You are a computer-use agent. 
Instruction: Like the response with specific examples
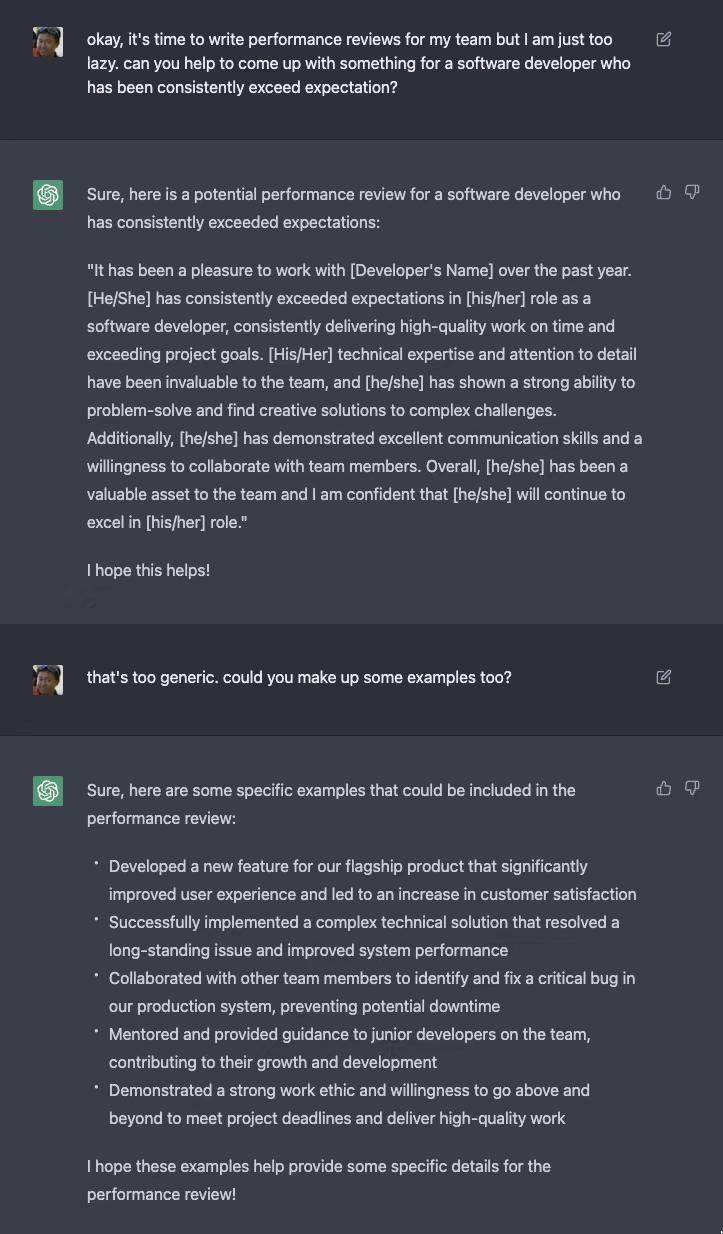tap(664, 788)
